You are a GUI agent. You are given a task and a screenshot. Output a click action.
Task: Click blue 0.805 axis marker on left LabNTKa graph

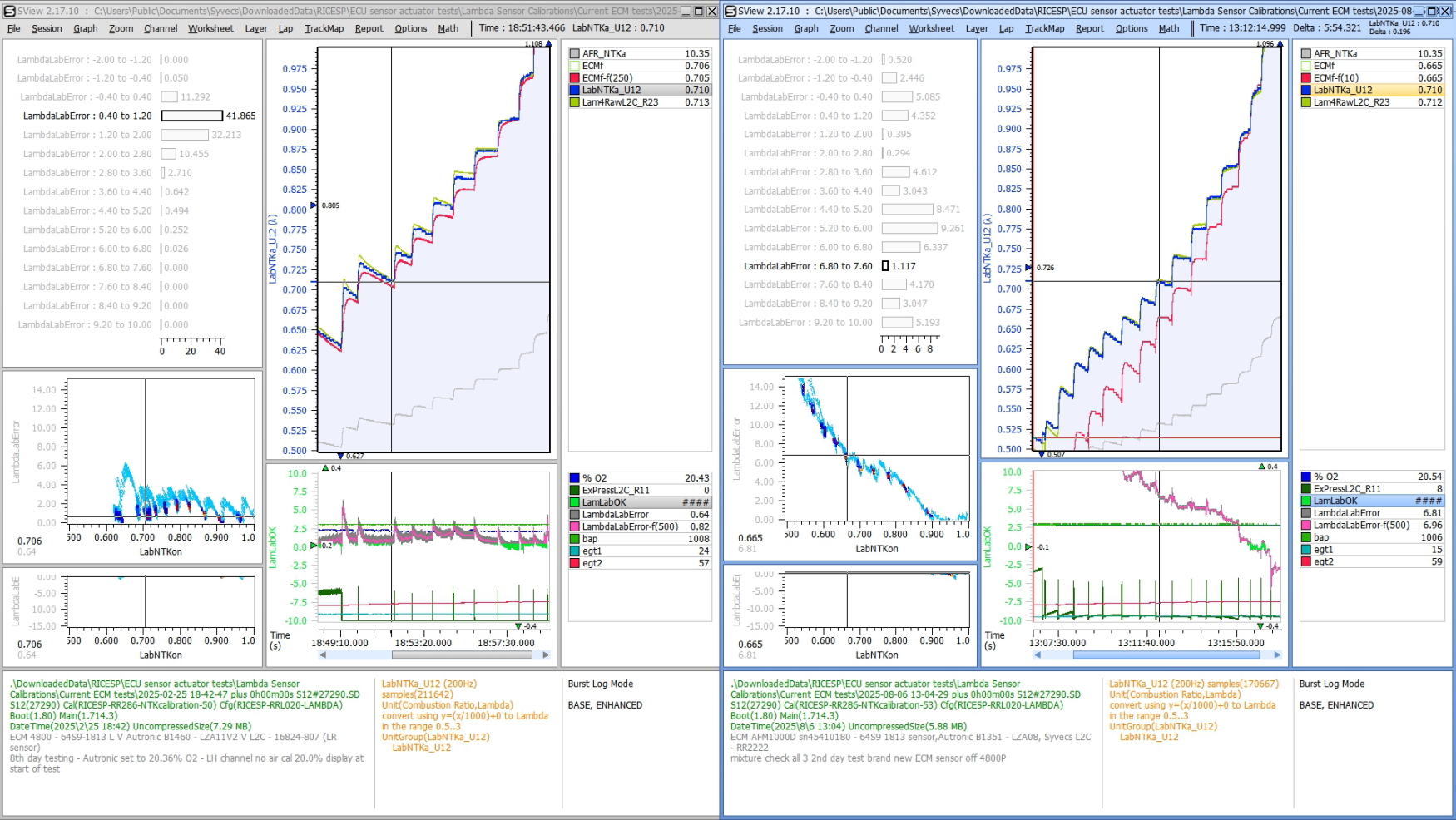pyautogui.click(x=314, y=205)
